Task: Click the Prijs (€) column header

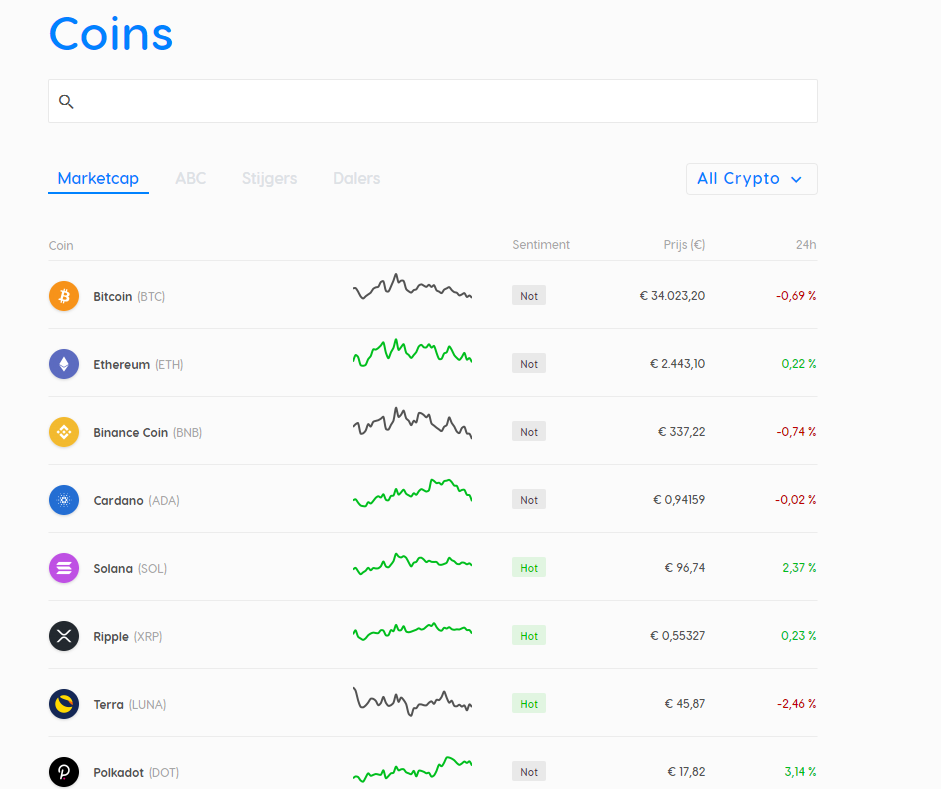Action: 684,245
